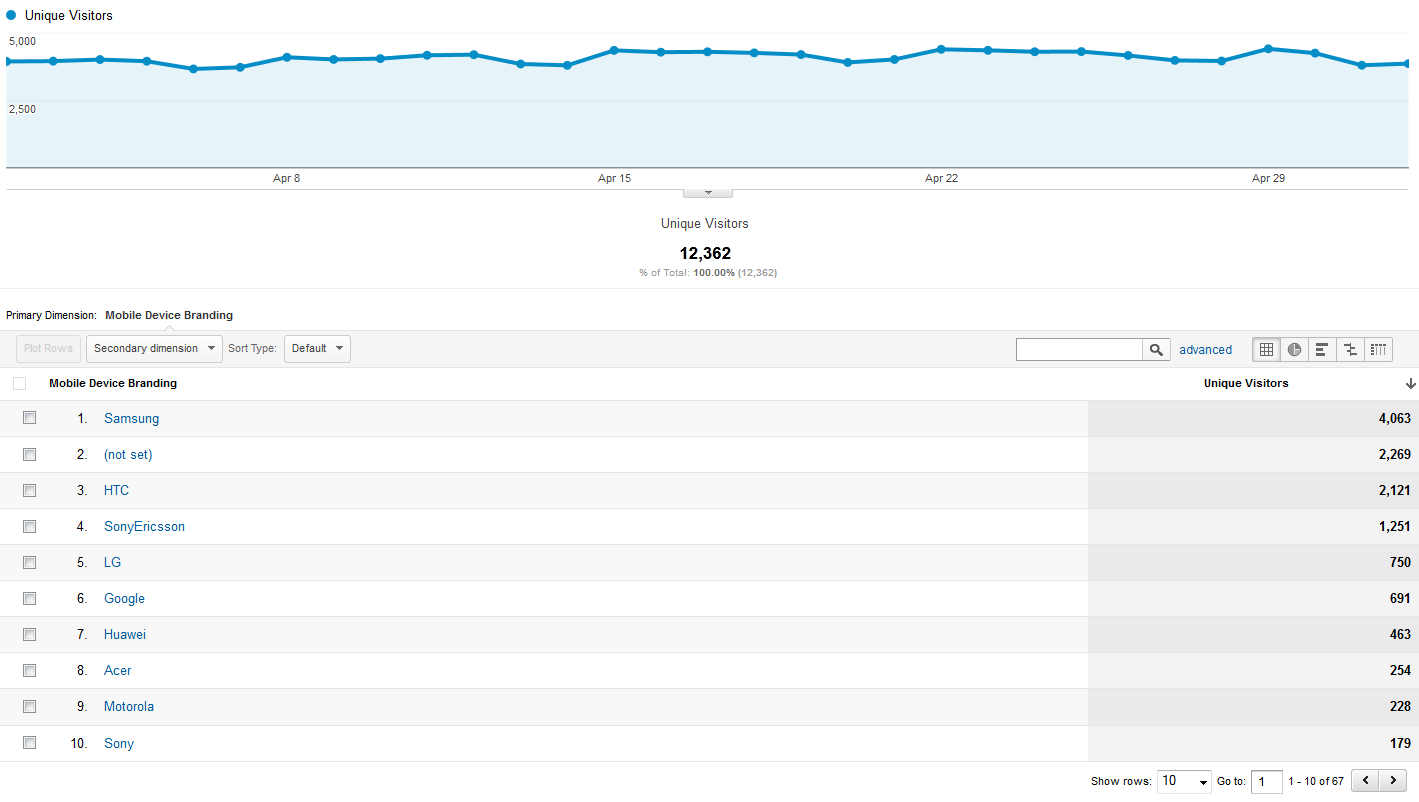Open the SonyEricsson brand link
The height and width of the screenshot is (802, 1419).
coord(144,527)
